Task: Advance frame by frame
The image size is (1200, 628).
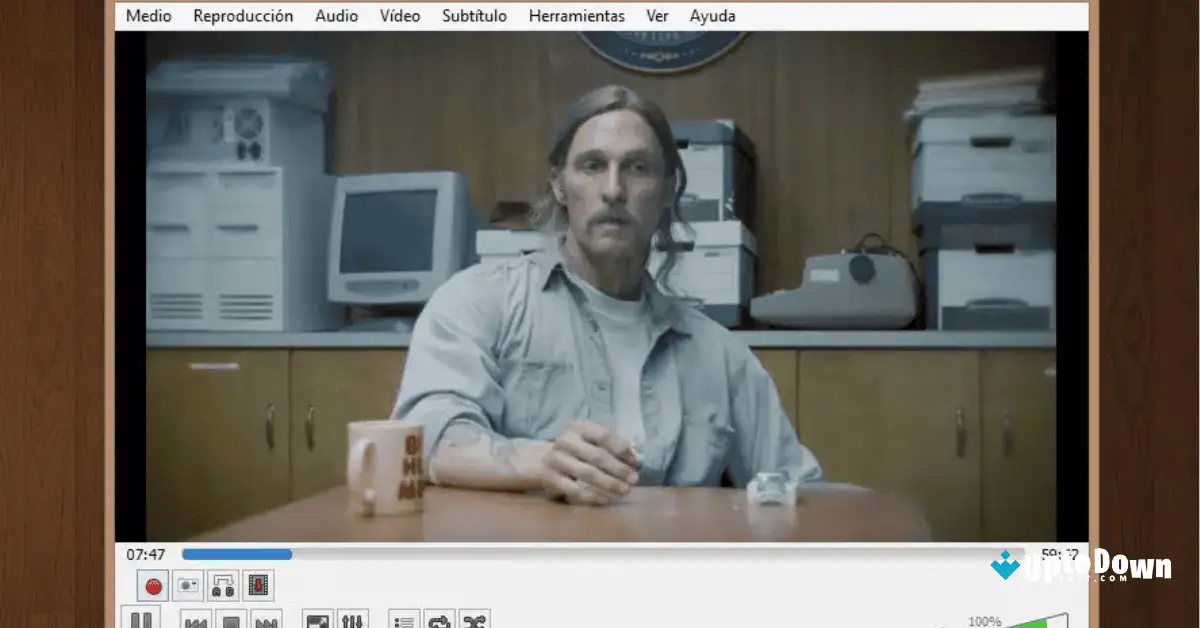Action: pos(258,586)
